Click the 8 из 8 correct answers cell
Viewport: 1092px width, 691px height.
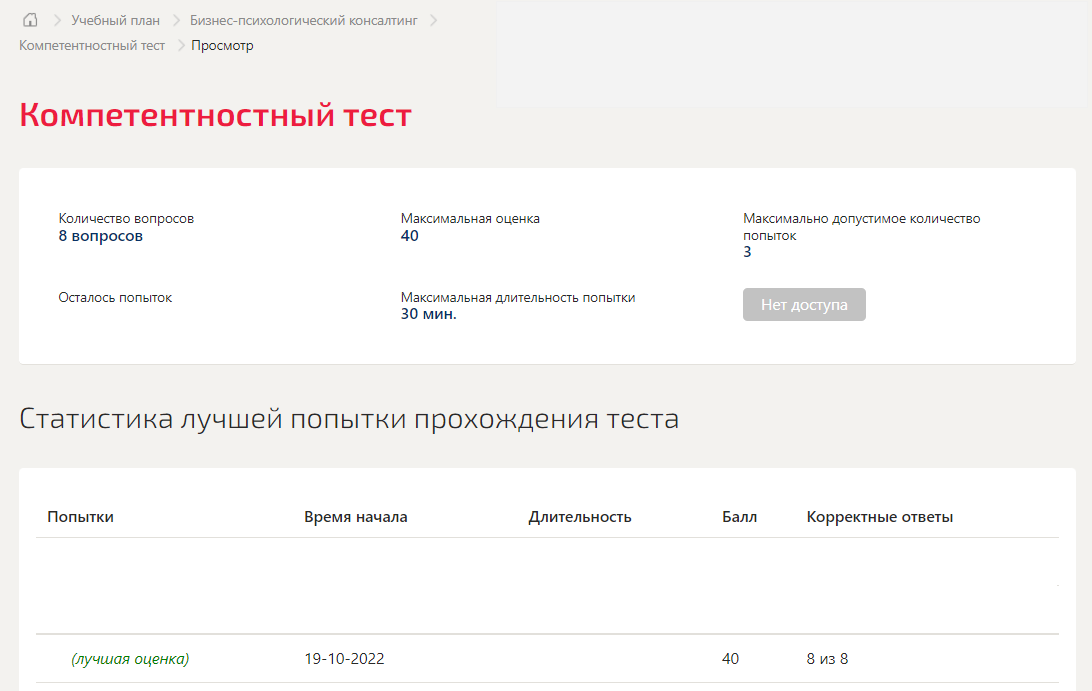(827, 658)
